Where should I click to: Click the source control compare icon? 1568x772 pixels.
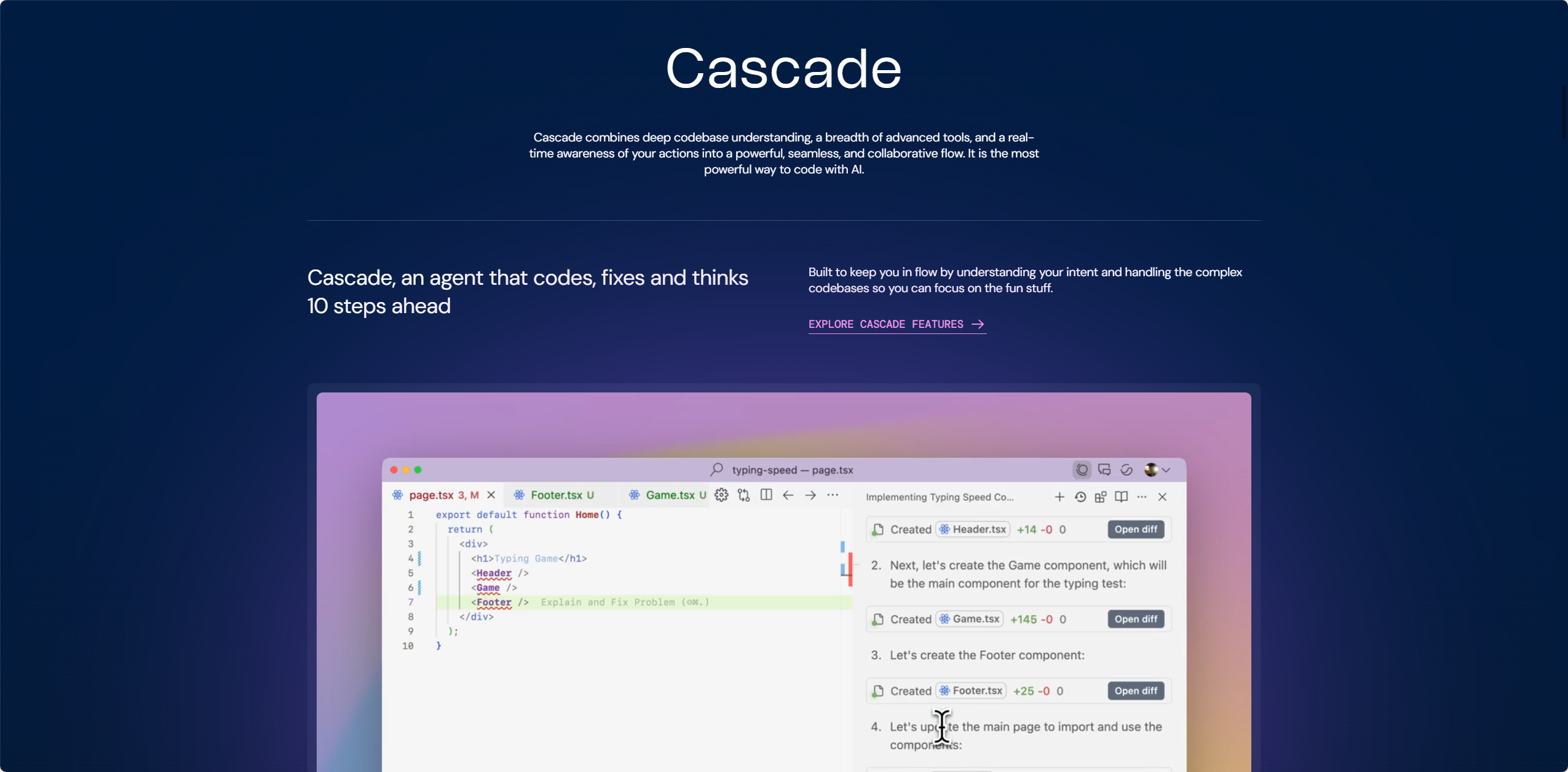click(x=744, y=495)
